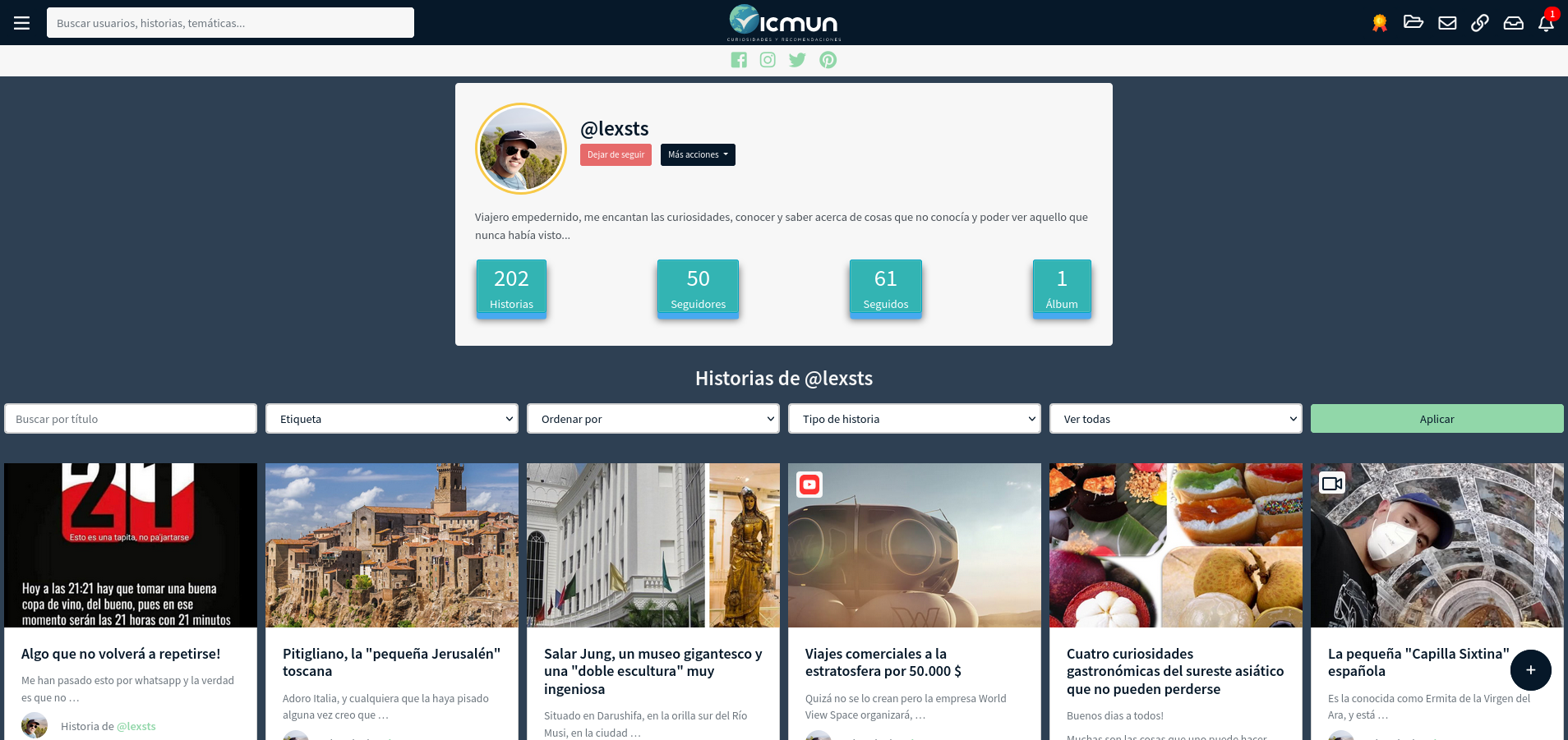Click the floating plus button
Image resolution: width=1568 pixels, height=740 pixels.
[x=1531, y=670]
